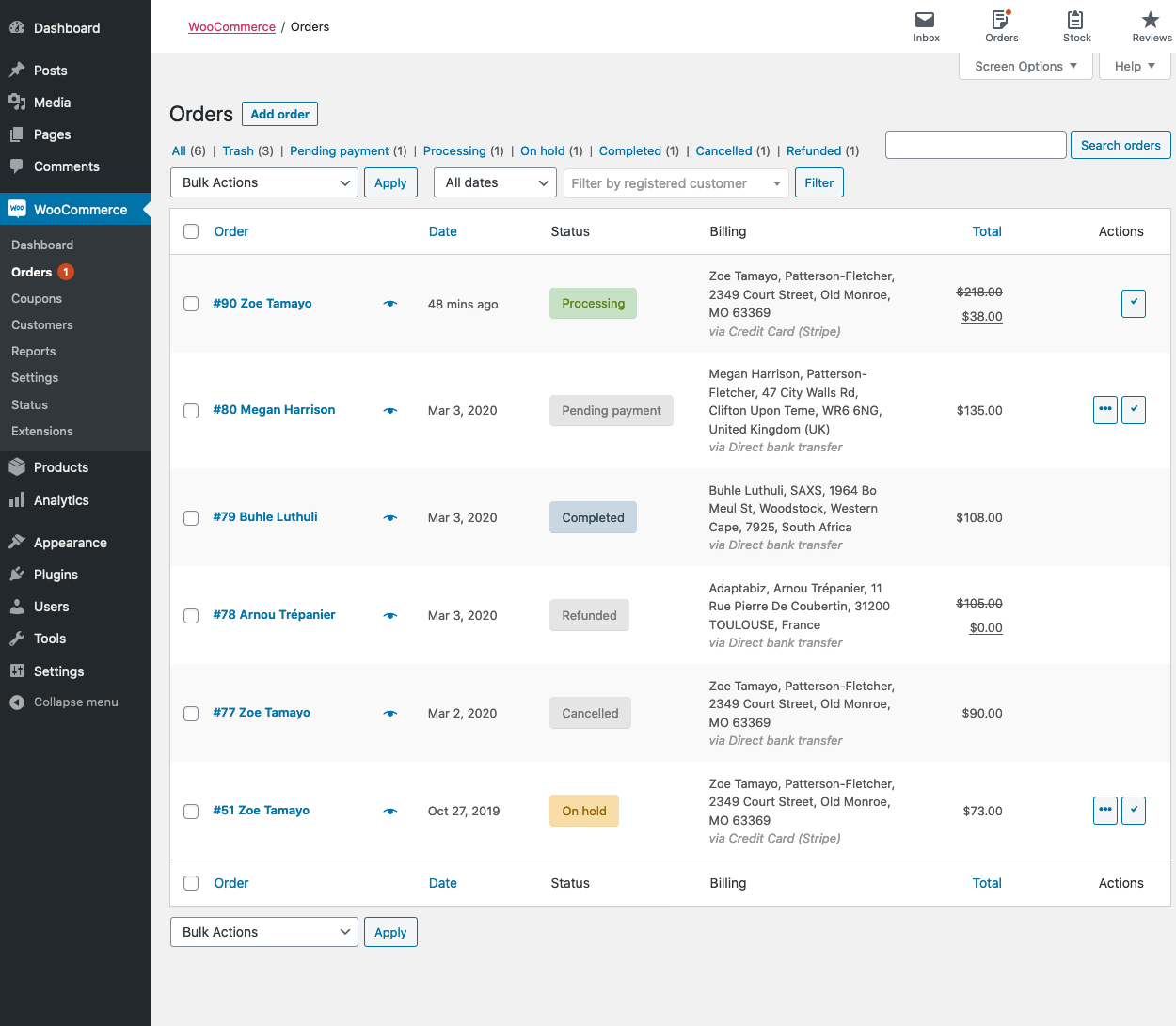The image size is (1176, 1026).
Task: Open the Completed orders filter tab
Action: 631,150
